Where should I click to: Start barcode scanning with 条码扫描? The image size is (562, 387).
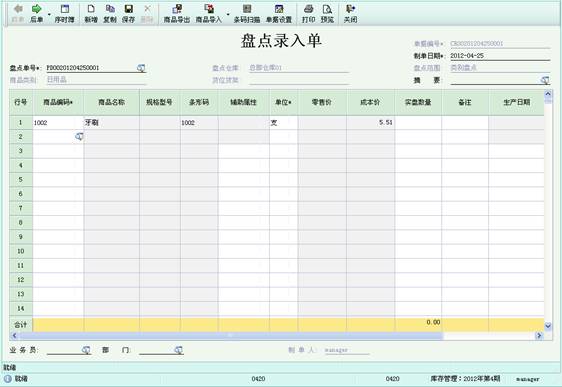pos(247,14)
